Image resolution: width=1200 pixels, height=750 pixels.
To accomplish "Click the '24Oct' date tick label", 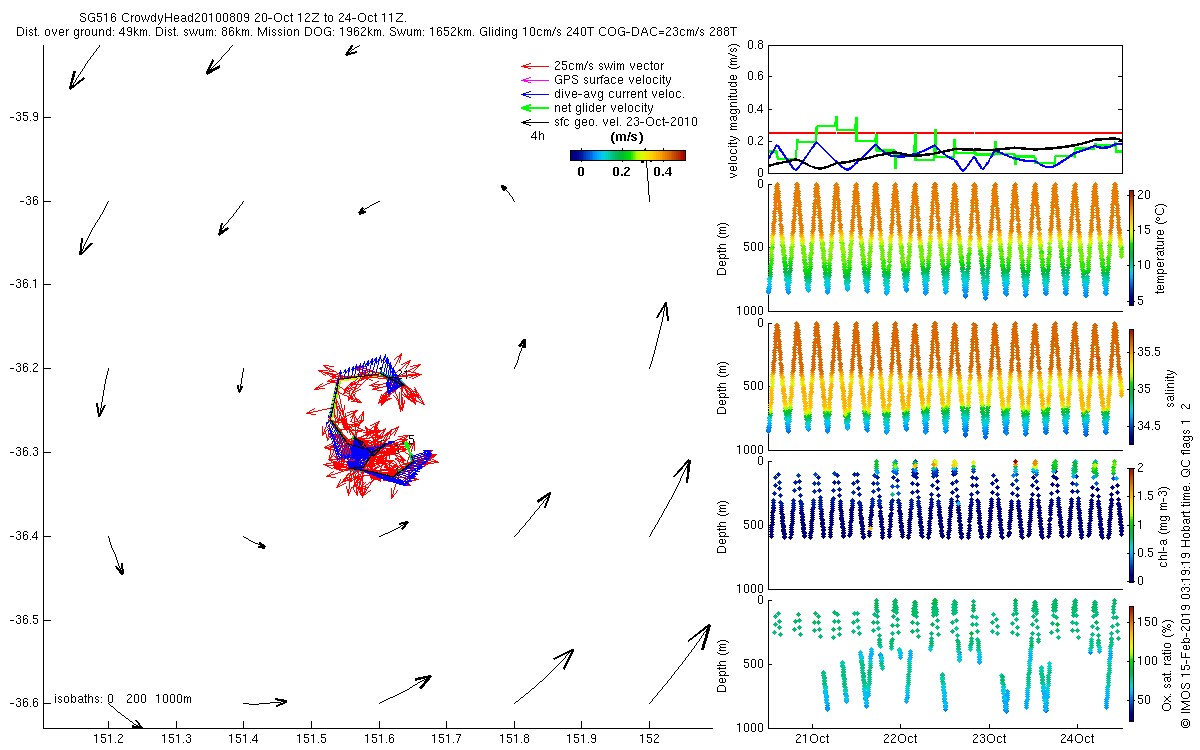I will (1077, 739).
